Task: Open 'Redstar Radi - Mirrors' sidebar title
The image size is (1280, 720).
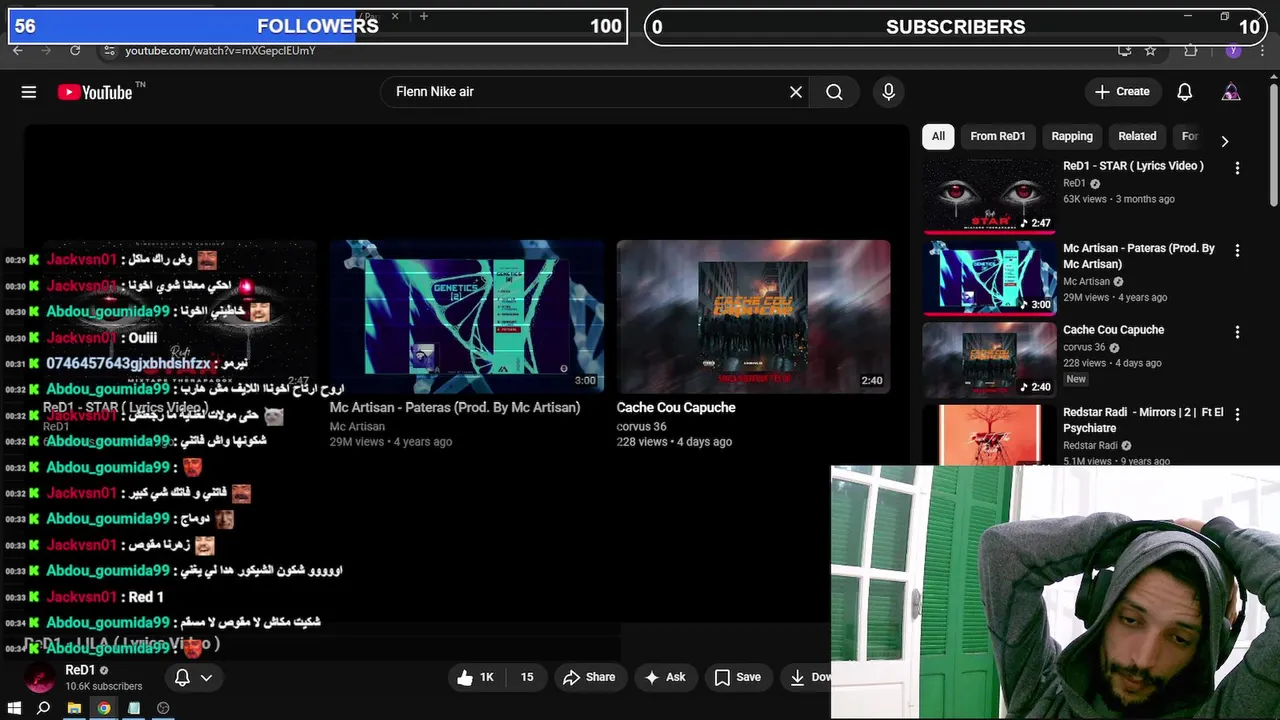Action: tap(1143, 420)
